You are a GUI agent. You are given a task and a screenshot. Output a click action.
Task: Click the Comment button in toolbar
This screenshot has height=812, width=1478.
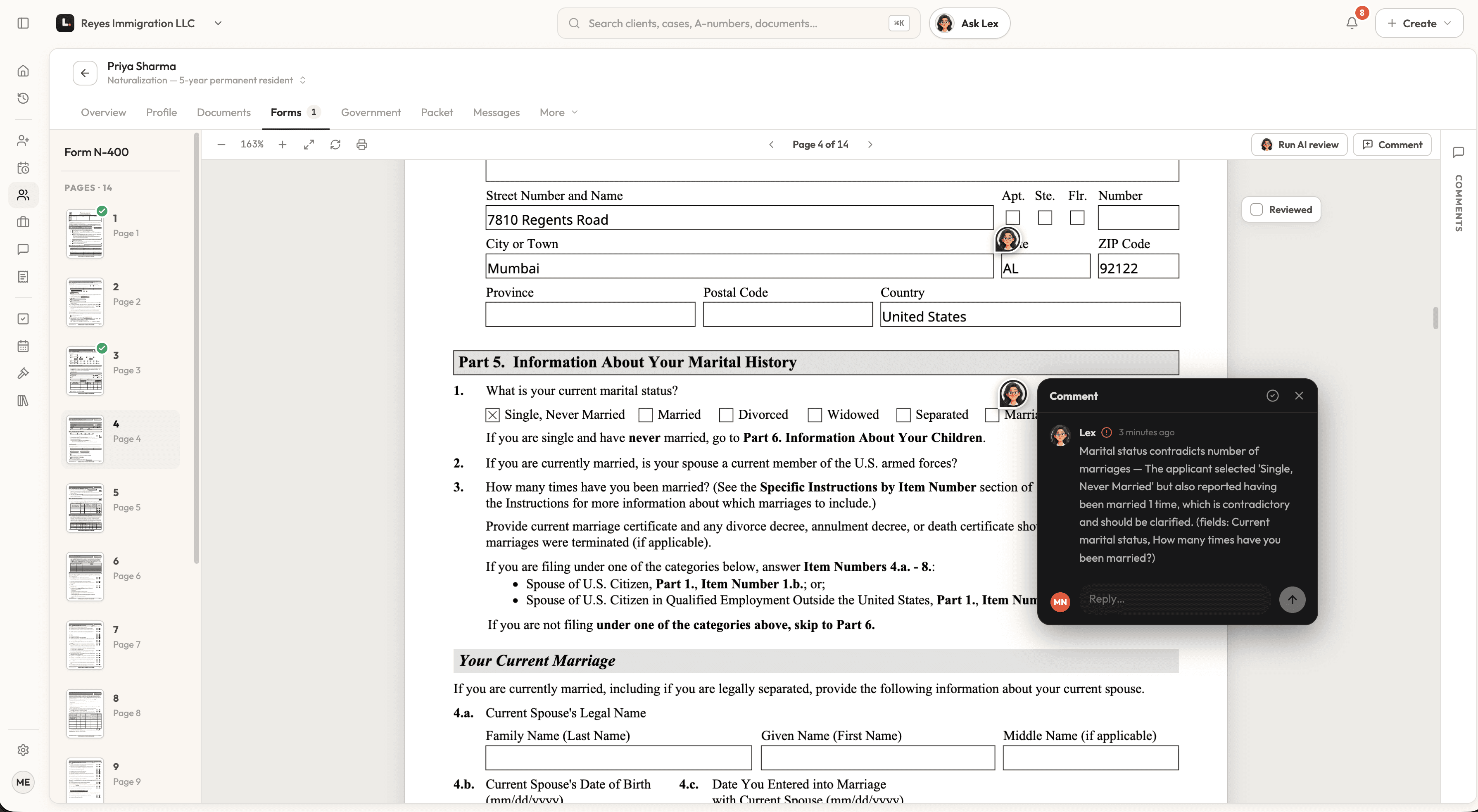(x=1392, y=145)
